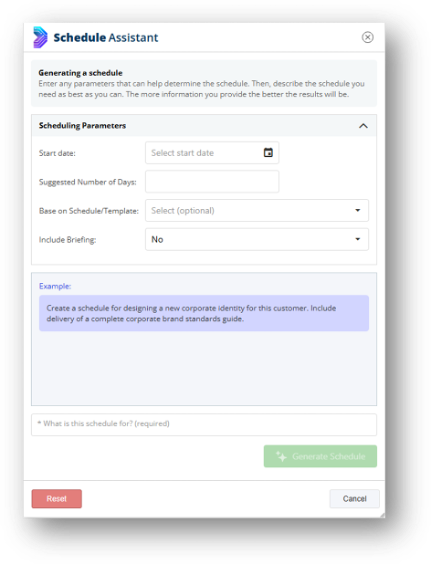The image size is (432, 564).
Task: Focus the Select start date field
Action: pos(212,153)
